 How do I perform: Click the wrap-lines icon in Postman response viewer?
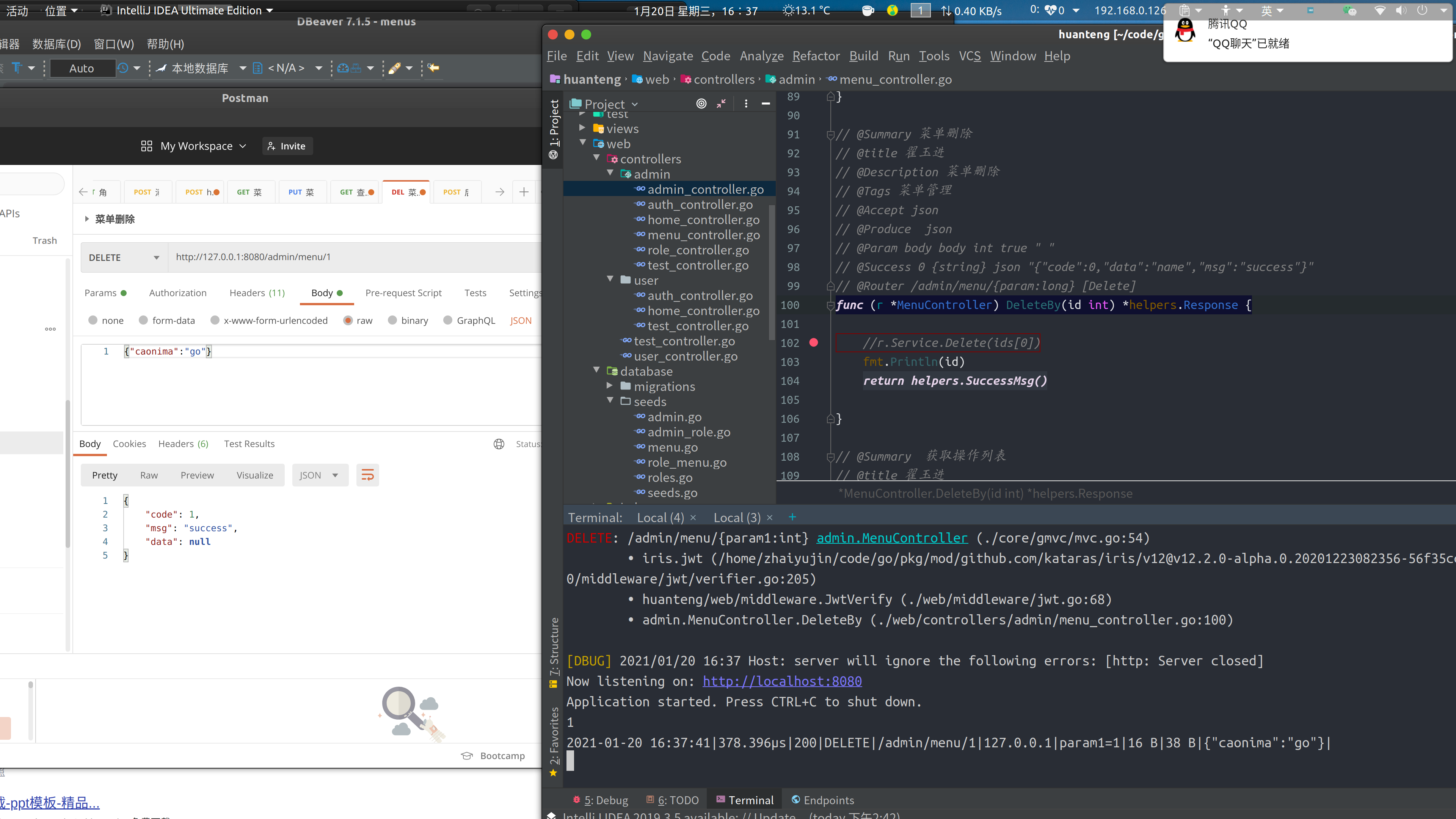(x=367, y=475)
